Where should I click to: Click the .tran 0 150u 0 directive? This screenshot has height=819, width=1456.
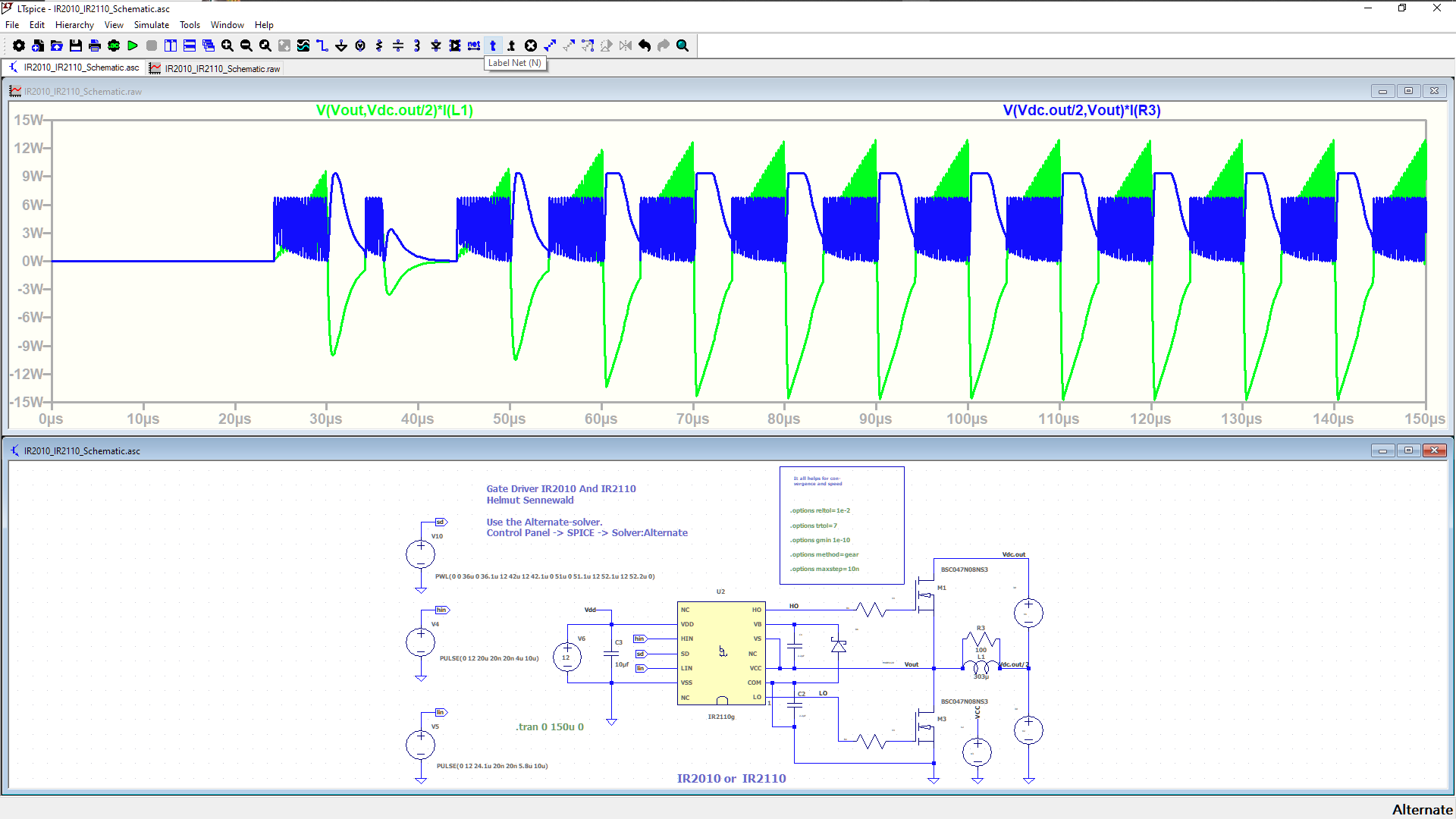[x=550, y=726]
